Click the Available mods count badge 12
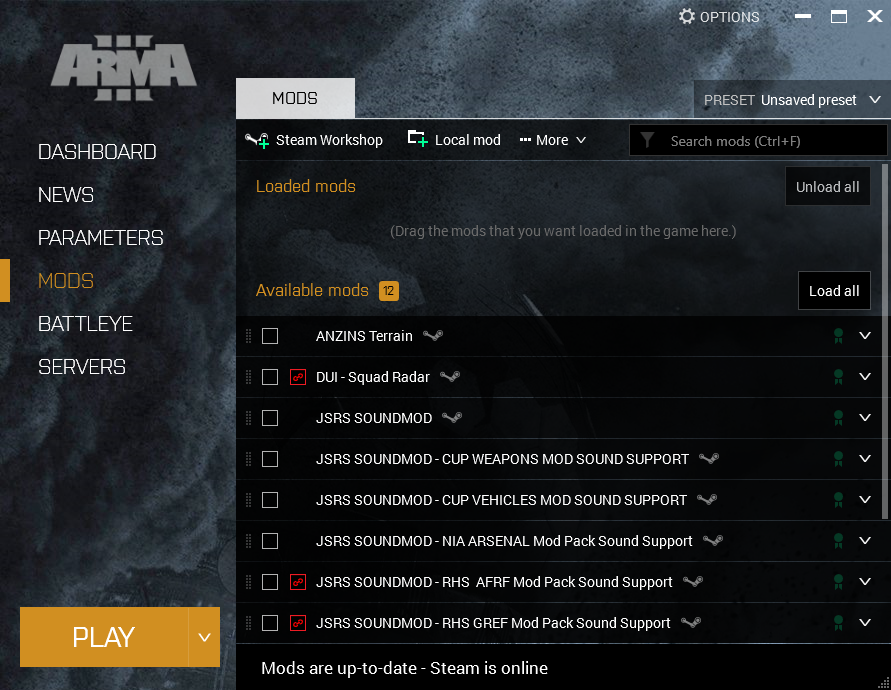 pos(389,291)
